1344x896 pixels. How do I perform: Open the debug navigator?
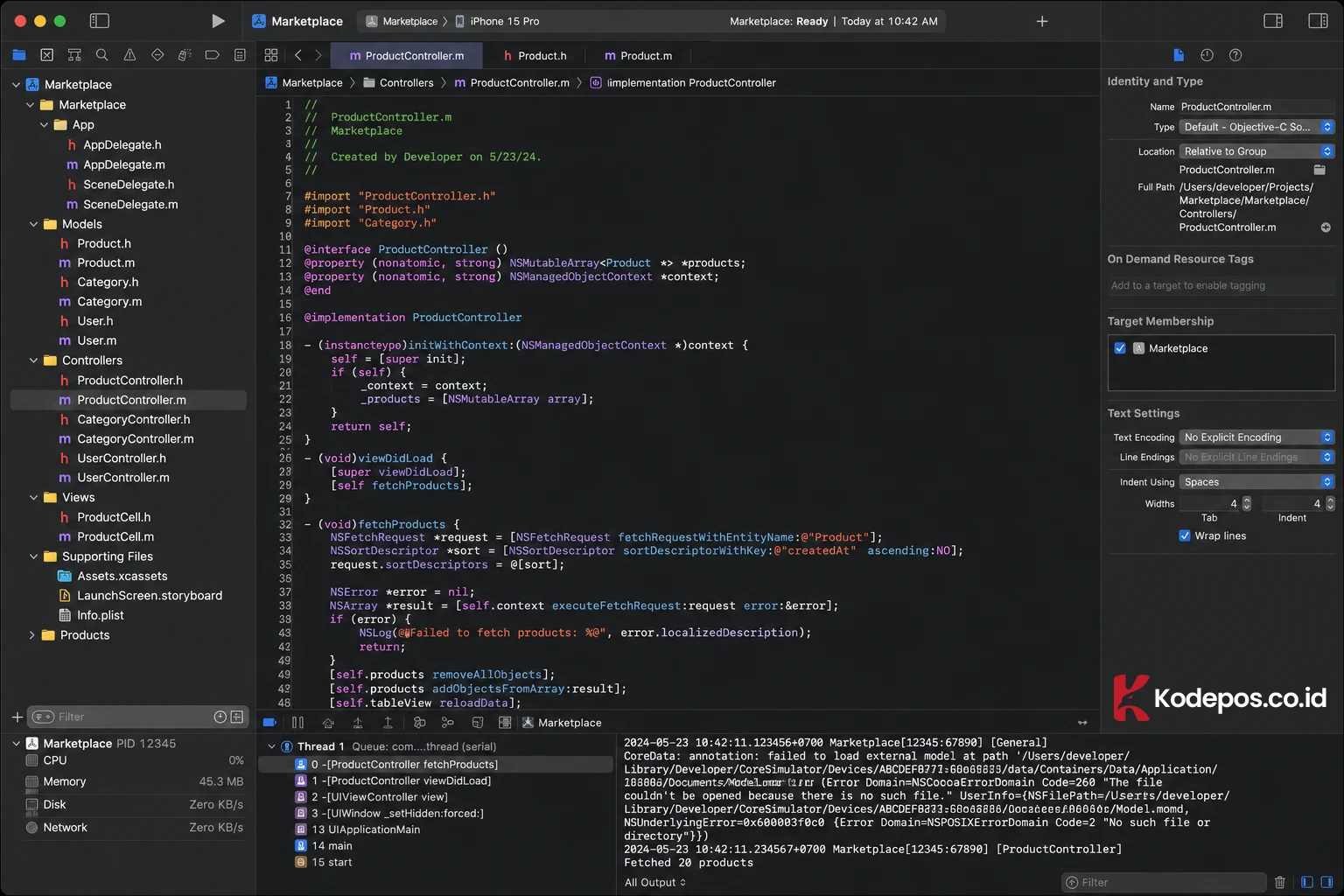pos(185,55)
